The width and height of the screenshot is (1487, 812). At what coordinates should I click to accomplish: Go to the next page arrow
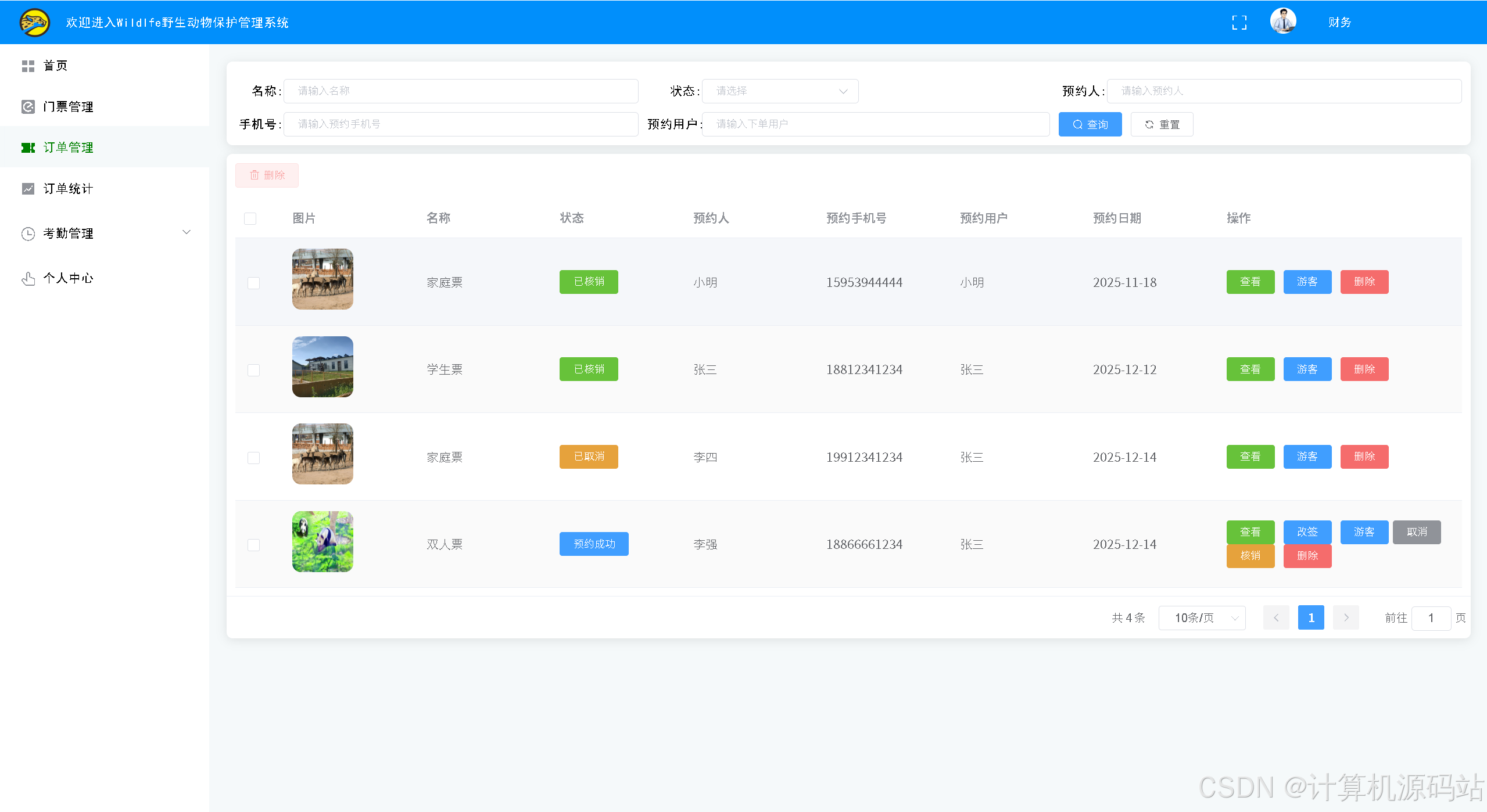1345,617
